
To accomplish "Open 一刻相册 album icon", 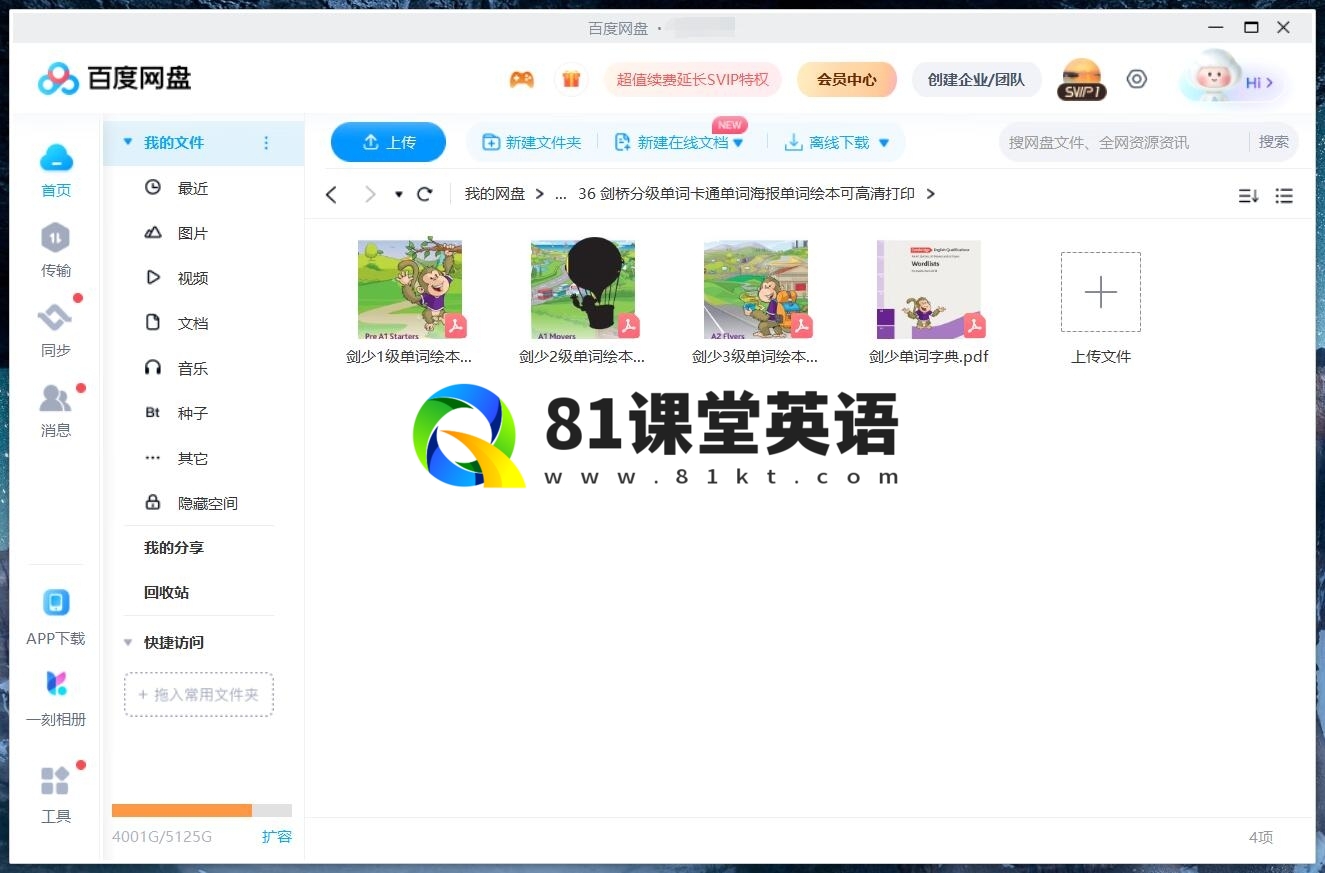I will [56, 684].
